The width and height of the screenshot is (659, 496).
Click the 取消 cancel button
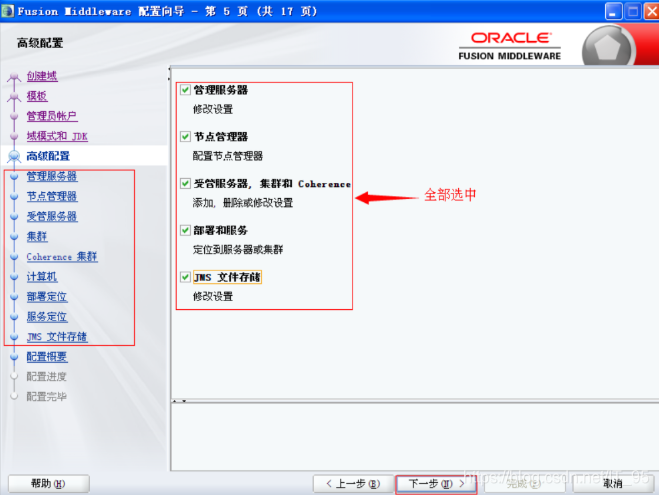coord(612,484)
